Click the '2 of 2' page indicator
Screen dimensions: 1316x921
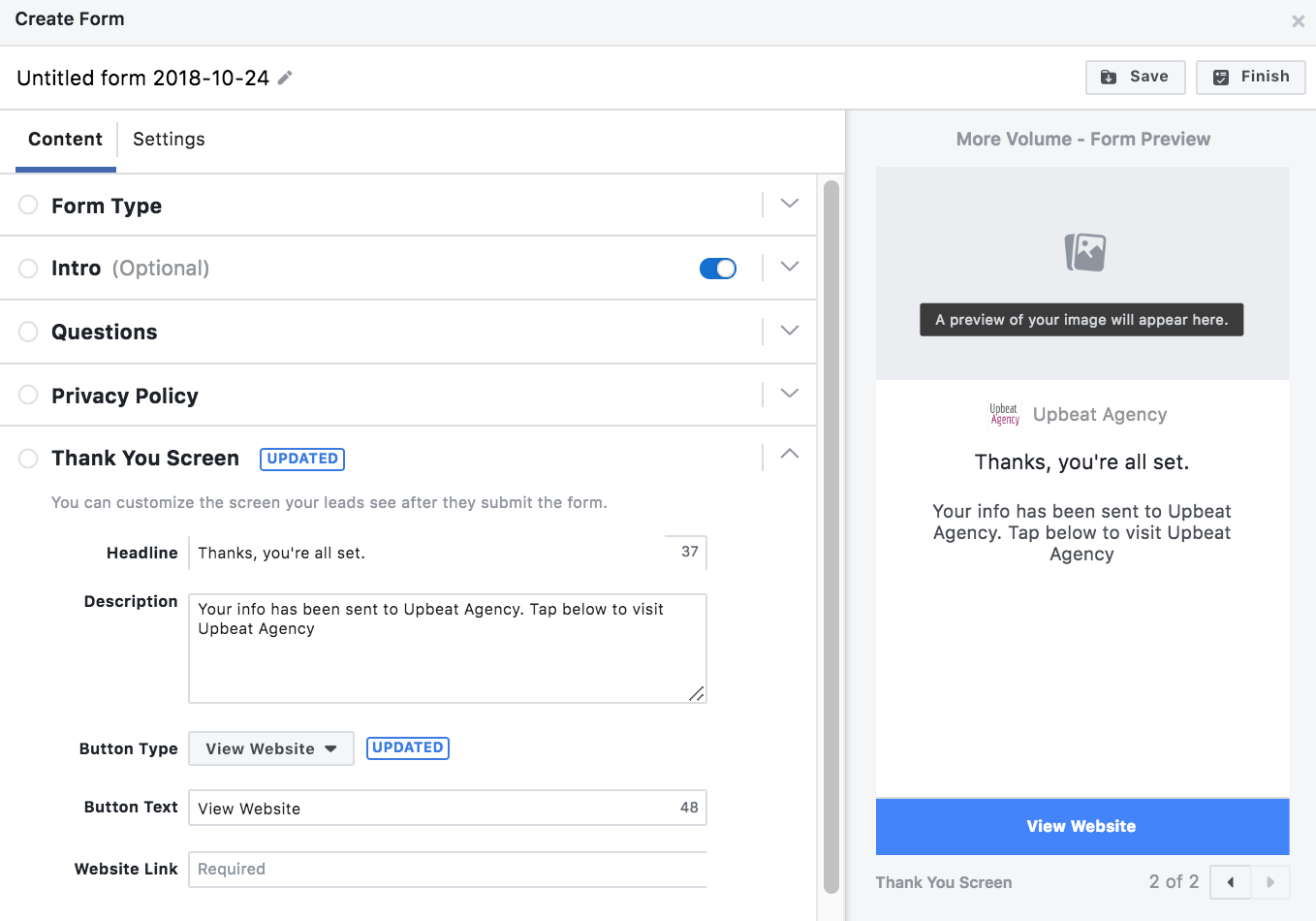pos(1175,882)
